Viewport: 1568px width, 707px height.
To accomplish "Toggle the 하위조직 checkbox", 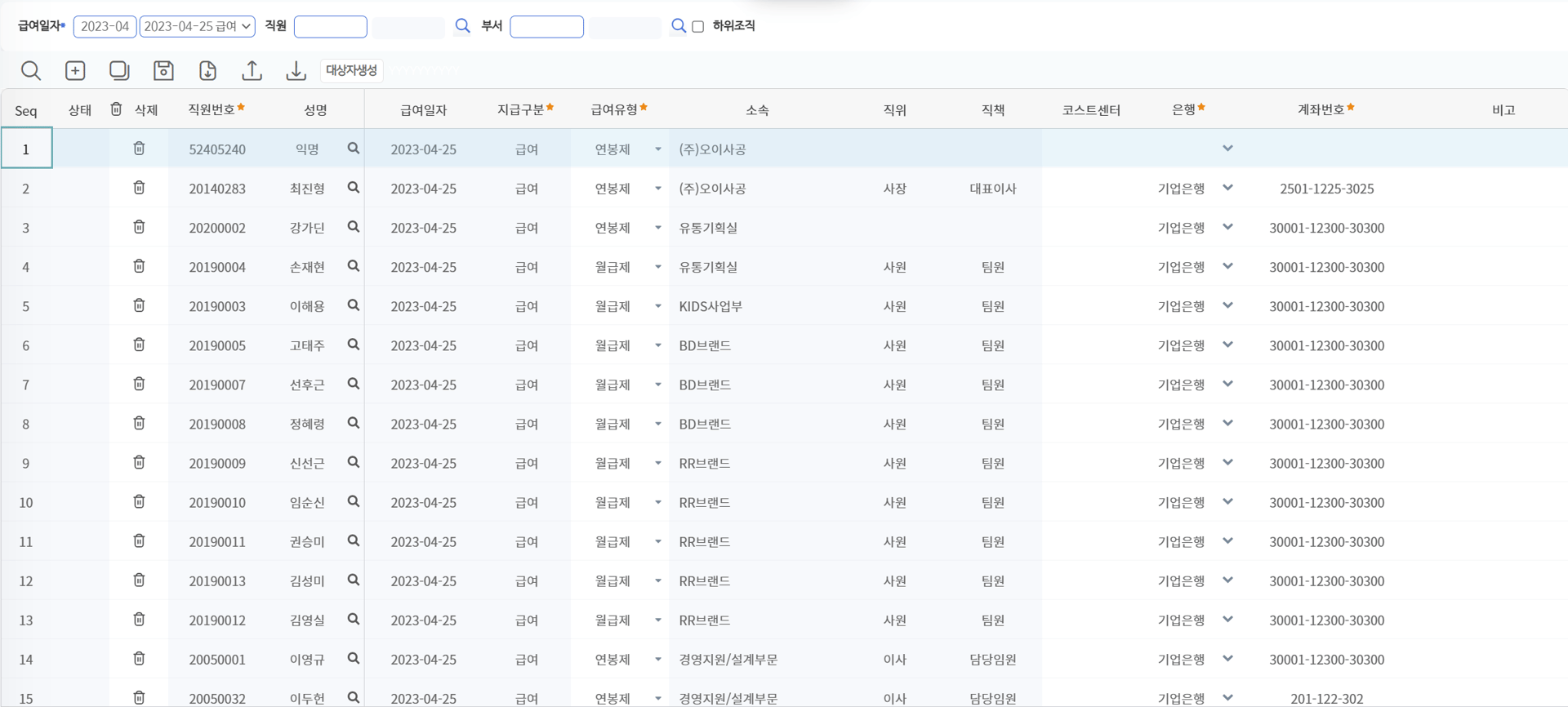I will (698, 26).
